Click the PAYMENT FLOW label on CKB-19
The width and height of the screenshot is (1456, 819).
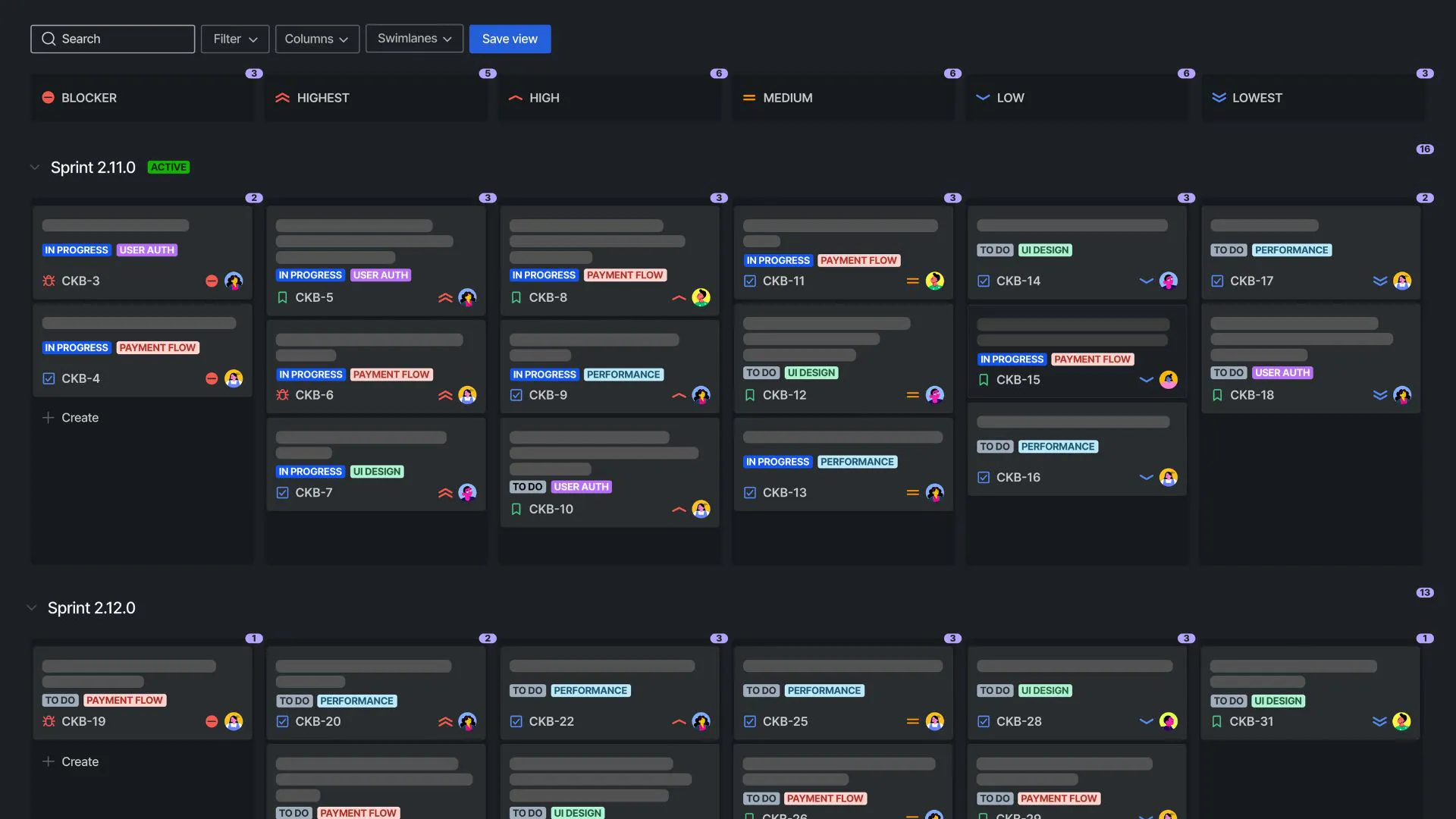(x=125, y=701)
